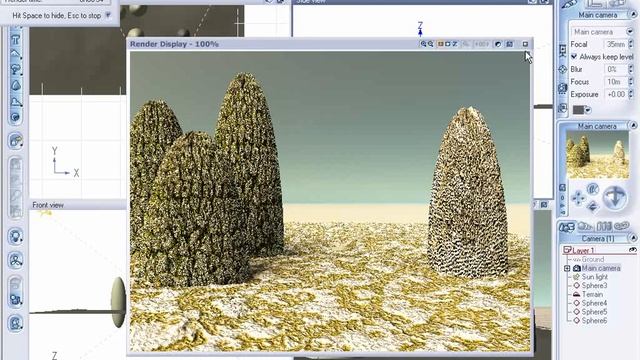This screenshot has height=360, width=640.
Task: Click the Focus 10m input field
Action: coord(616,82)
